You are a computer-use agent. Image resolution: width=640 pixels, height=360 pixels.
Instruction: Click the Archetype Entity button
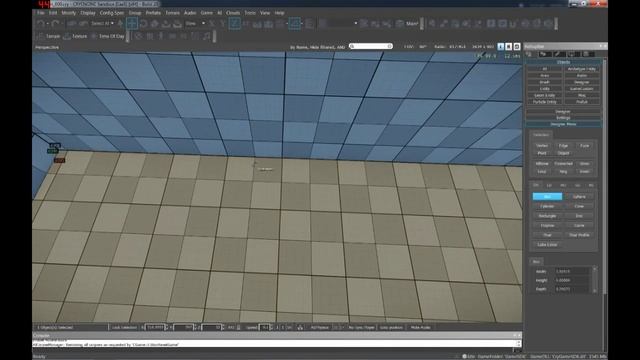coord(582,69)
